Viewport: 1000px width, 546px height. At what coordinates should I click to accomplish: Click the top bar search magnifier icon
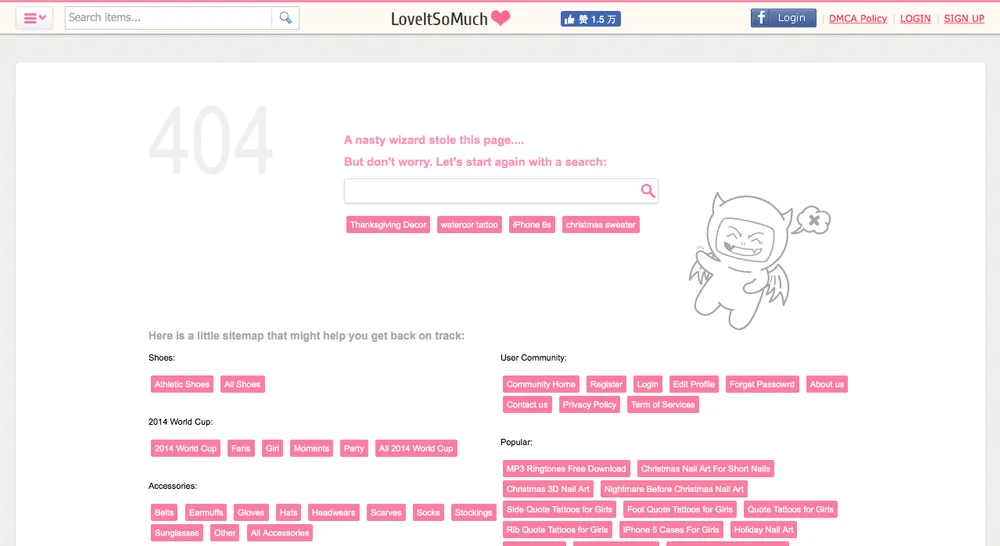(x=285, y=18)
